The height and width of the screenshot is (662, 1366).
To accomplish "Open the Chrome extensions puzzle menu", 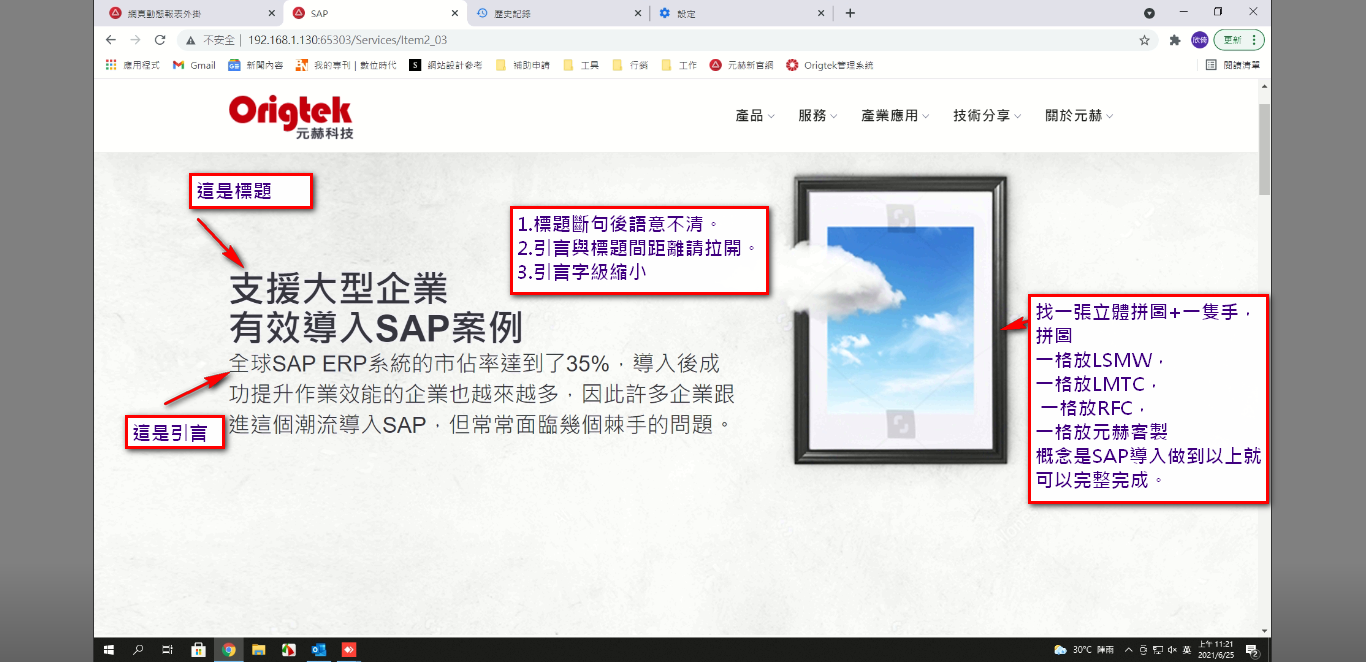I will coord(1175,40).
